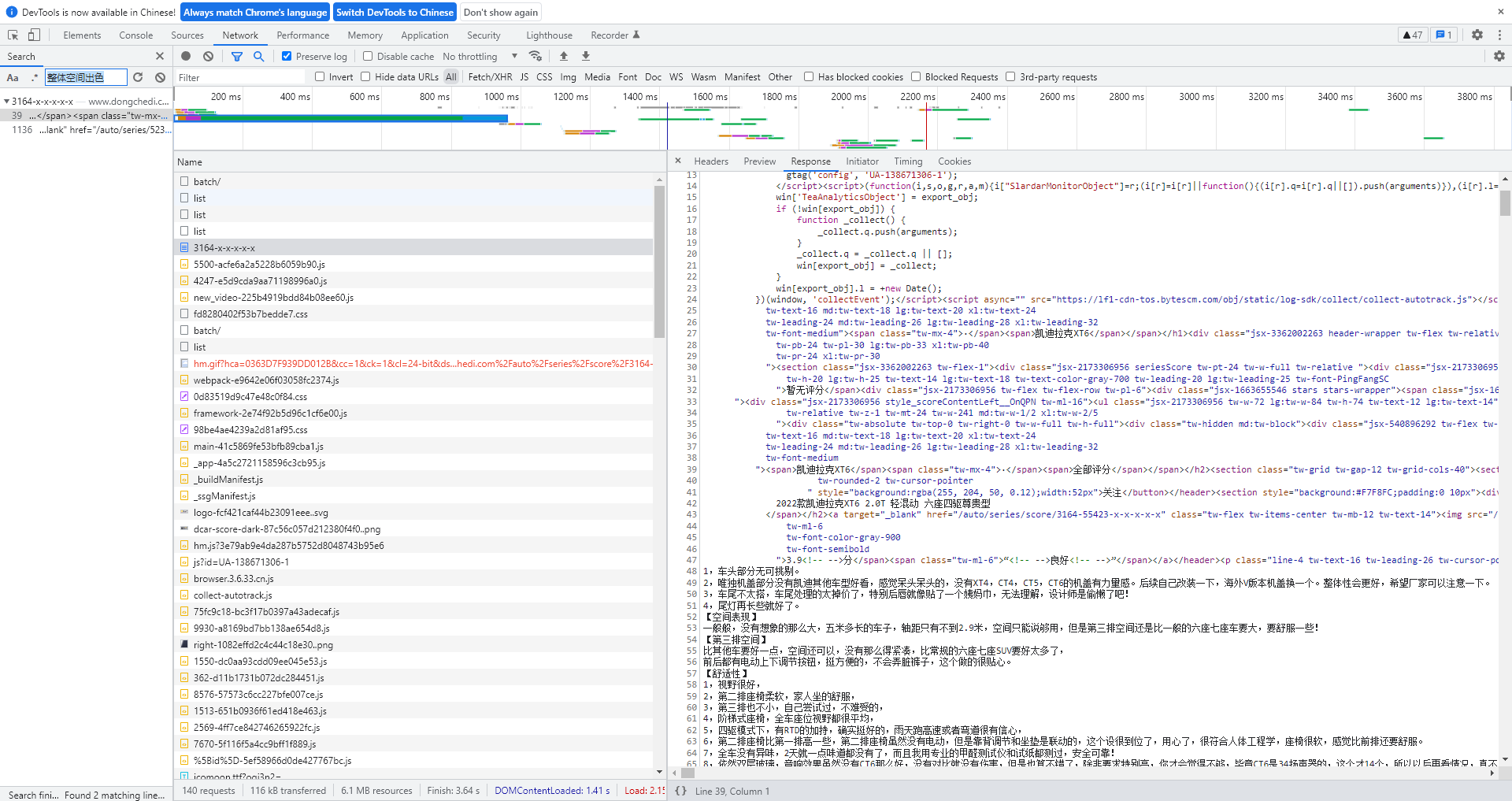
Task: Enable Has blocked cookies filter
Action: click(809, 76)
